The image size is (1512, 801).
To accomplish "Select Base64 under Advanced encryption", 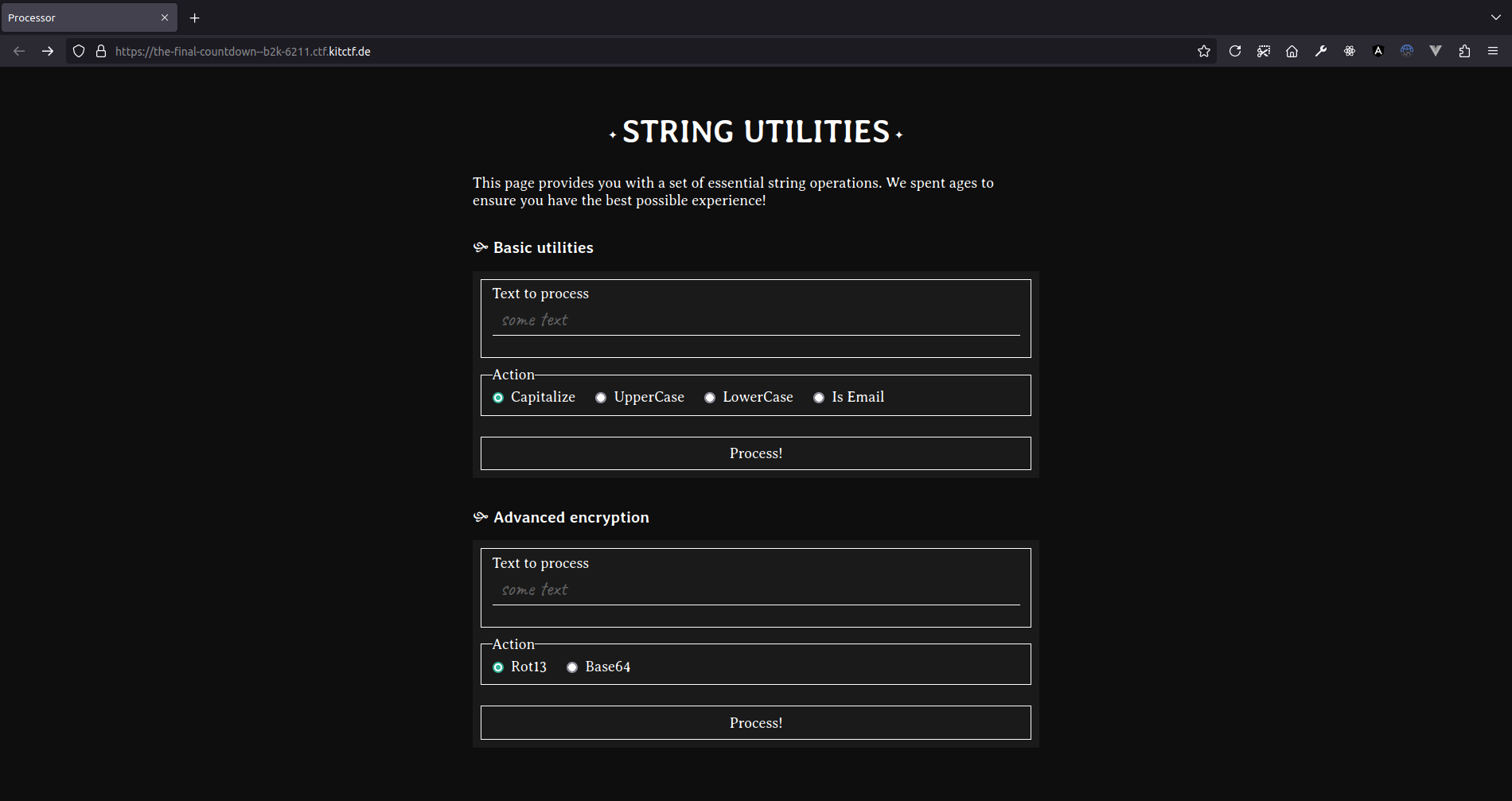I will click(572, 667).
